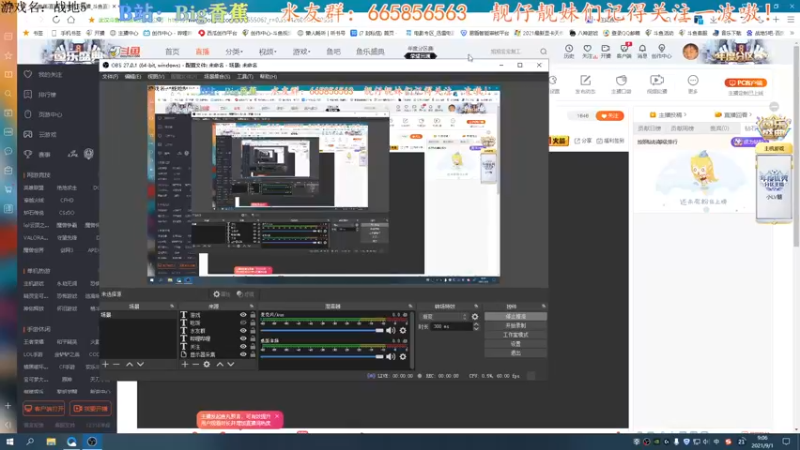Add a new scene in OBS
The image size is (800, 450).
coord(106,364)
